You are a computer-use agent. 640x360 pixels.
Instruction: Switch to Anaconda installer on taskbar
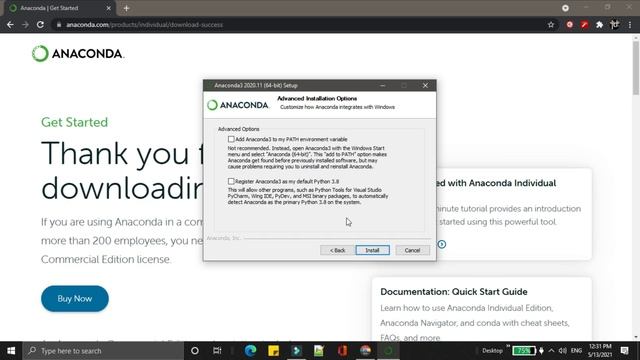[x=388, y=351]
